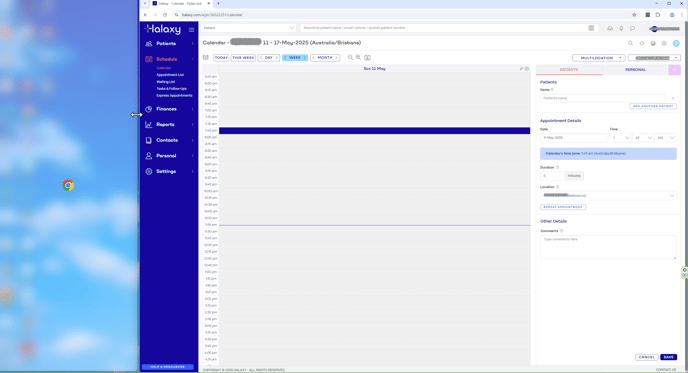Open the appointment hour dropdown

[620, 138]
